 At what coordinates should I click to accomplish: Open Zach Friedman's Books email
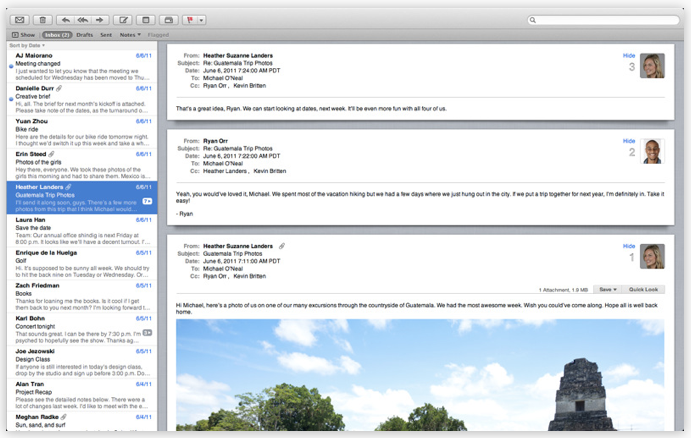pyautogui.click(x=82, y=296)
